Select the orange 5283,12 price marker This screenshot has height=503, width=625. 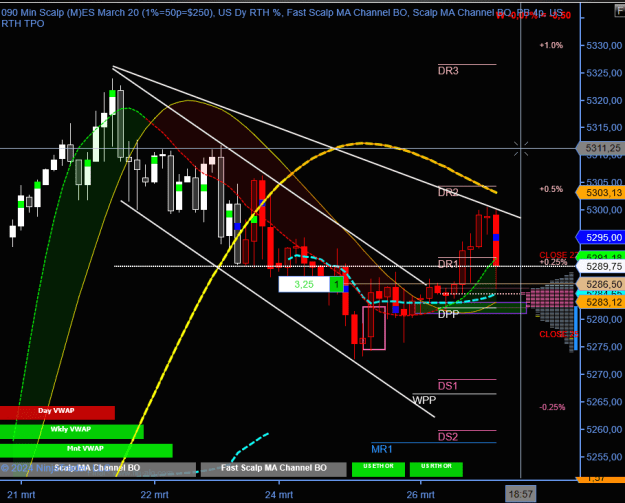(x=601, y=302)
